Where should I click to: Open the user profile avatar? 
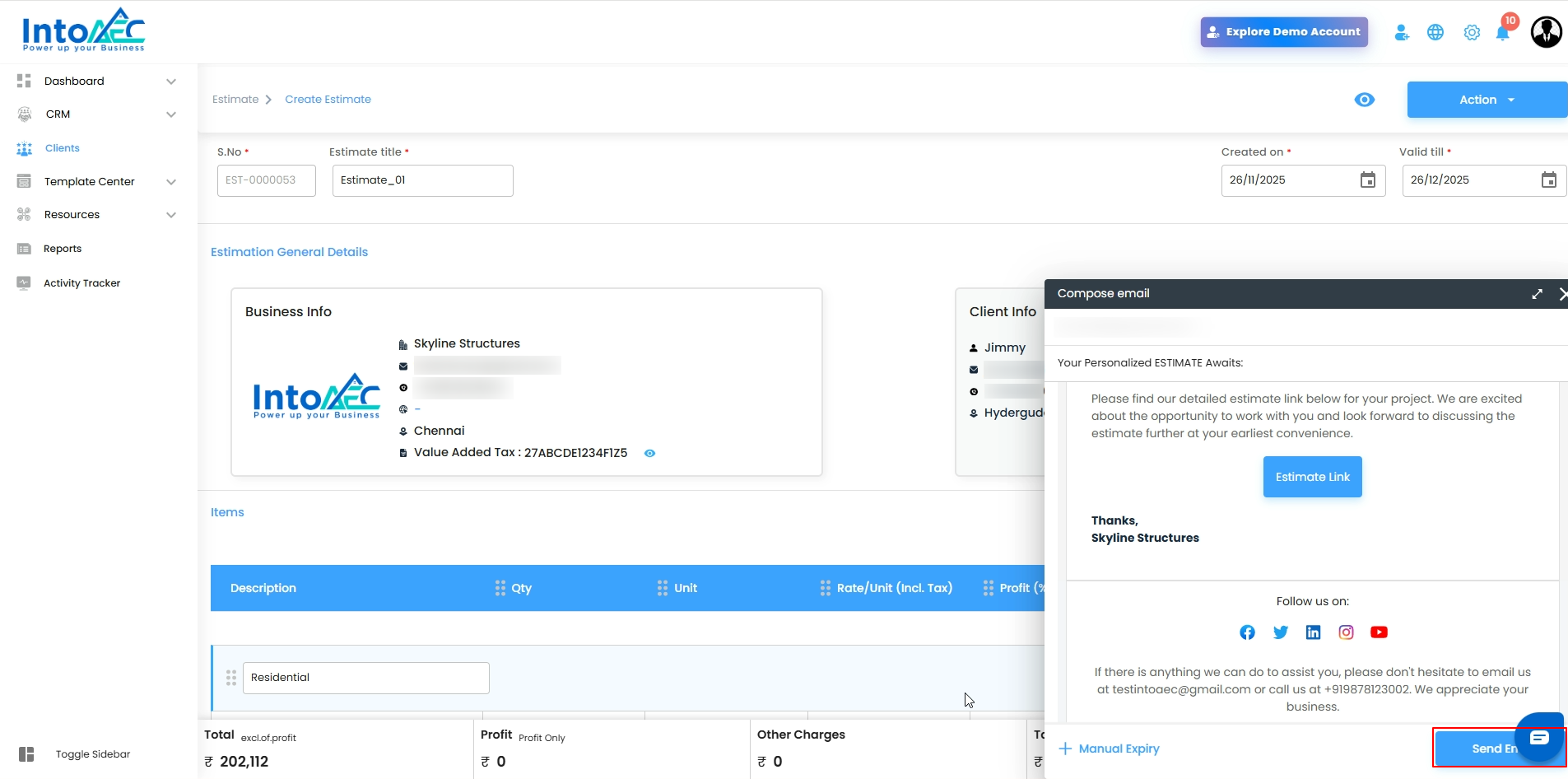coord(1547,32)
